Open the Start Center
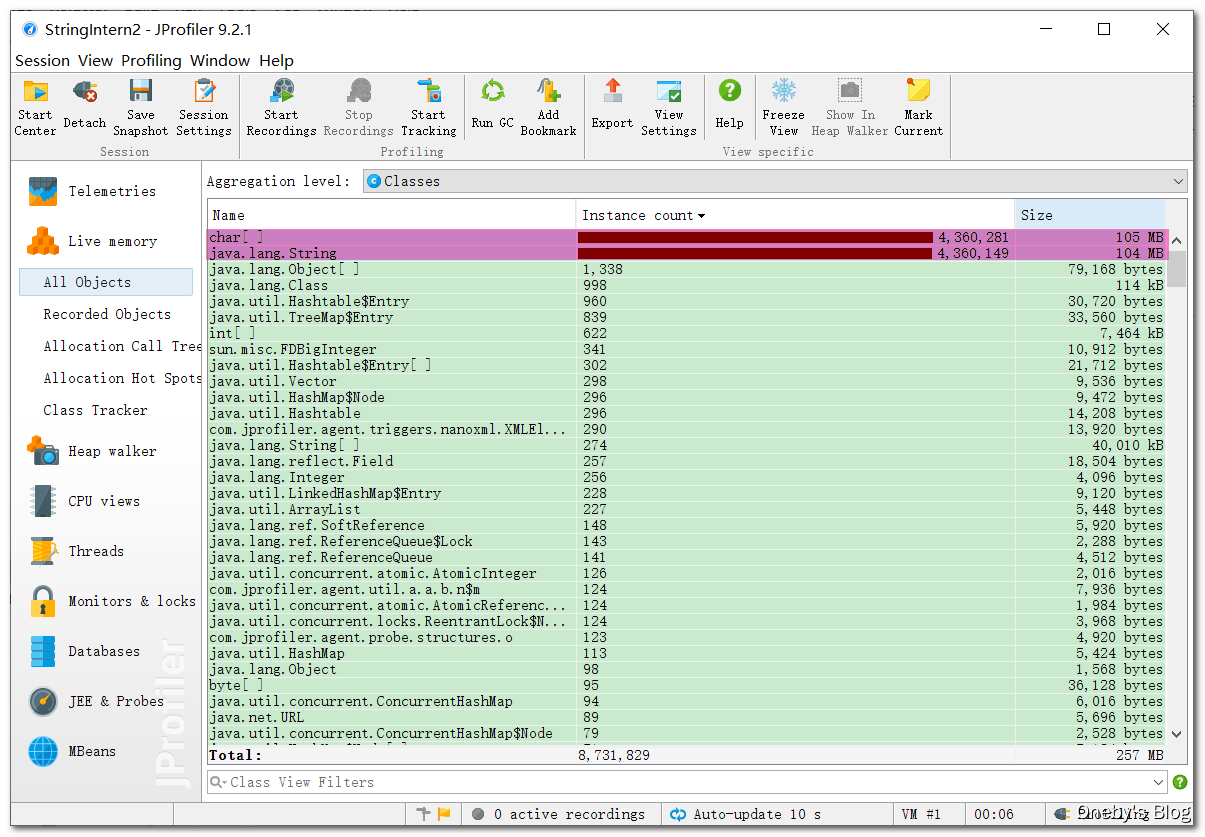This screenshot has height=837, width=1205. (x=35, y=108)
